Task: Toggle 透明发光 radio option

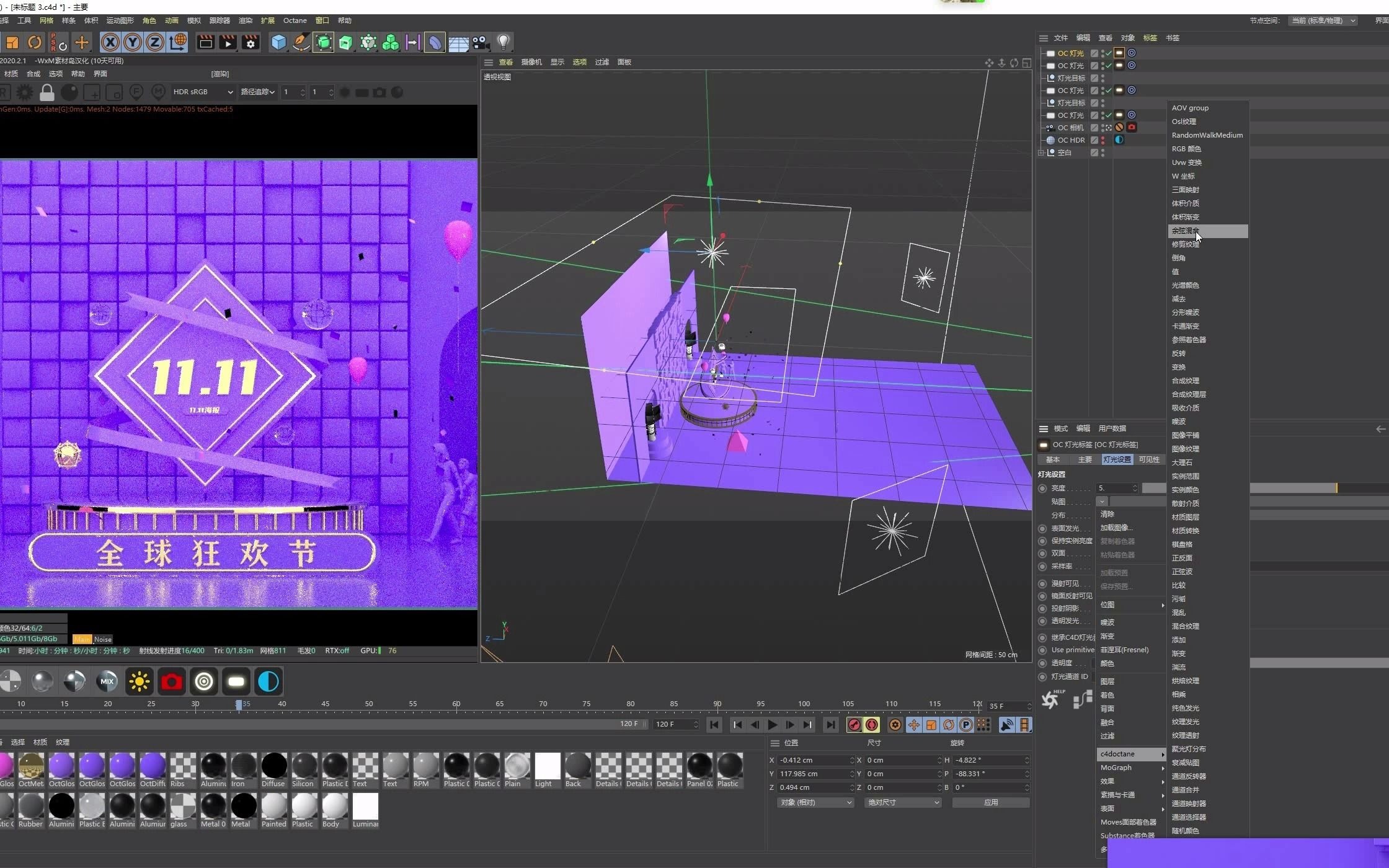Action: click(x=1042, y=621)
